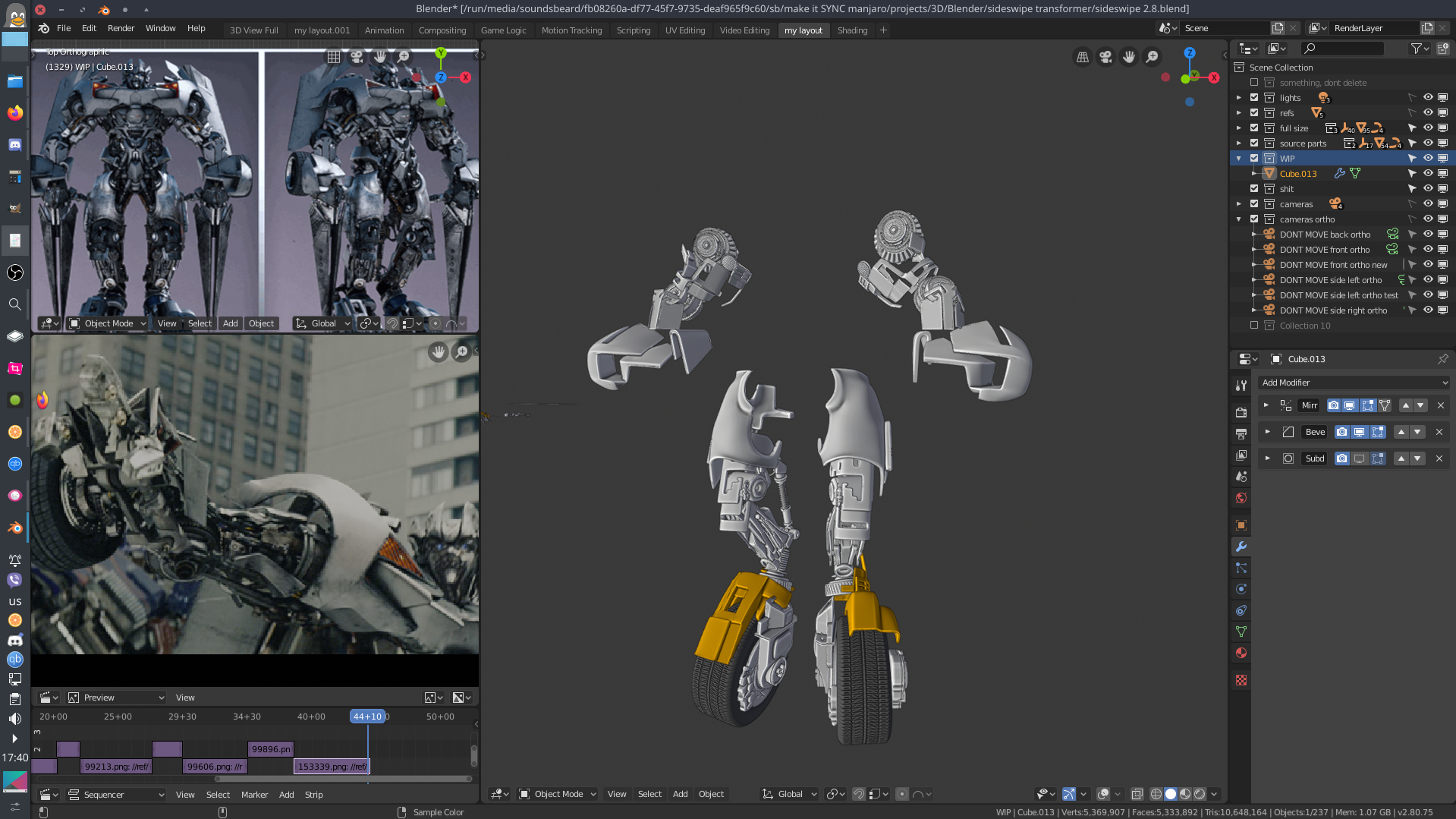Move Mirror modifier down in stack
Viewport: 1456px width, 819px height.
[1420, 405]
